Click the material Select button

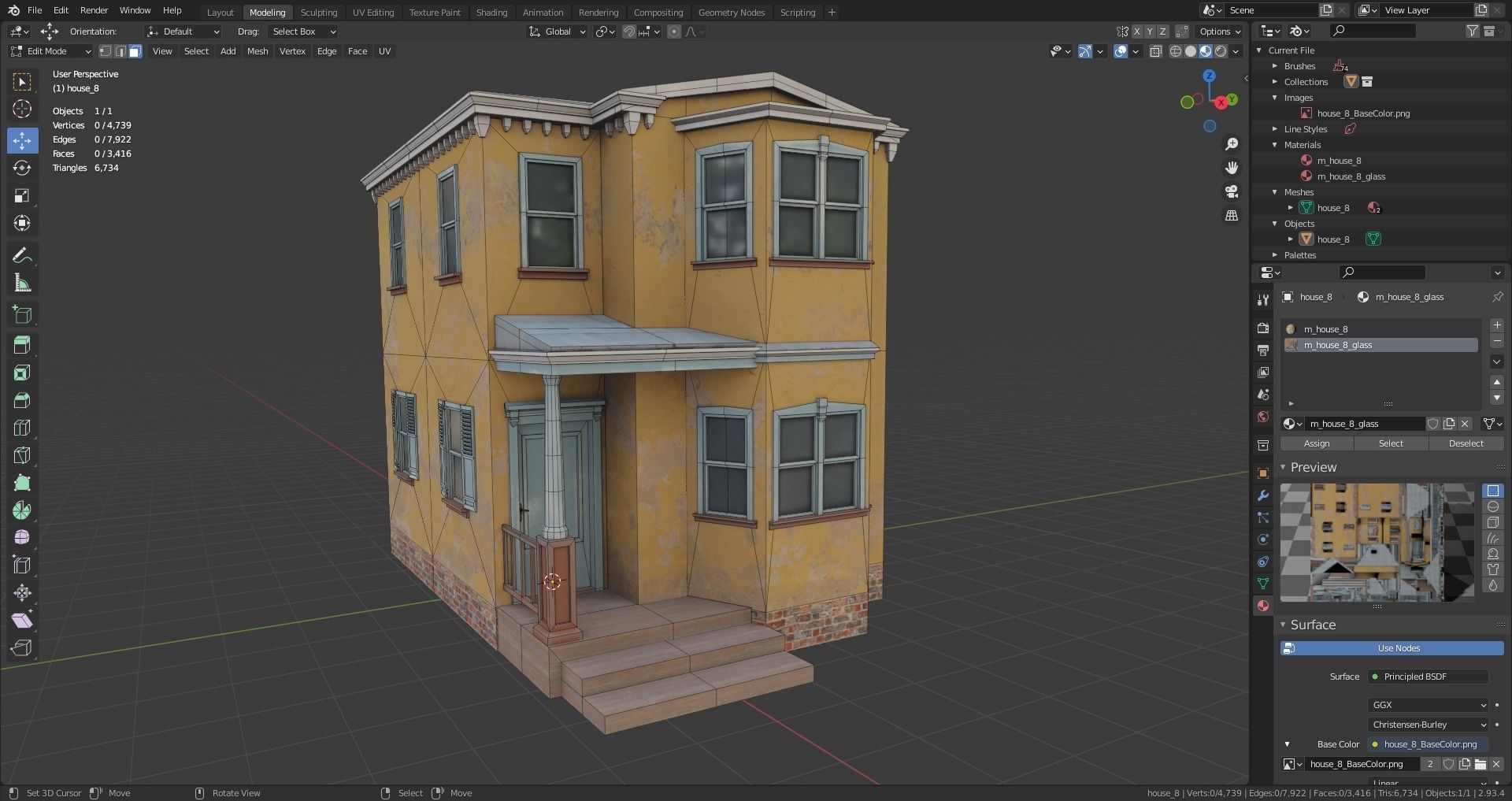[x=1391, y=443]
